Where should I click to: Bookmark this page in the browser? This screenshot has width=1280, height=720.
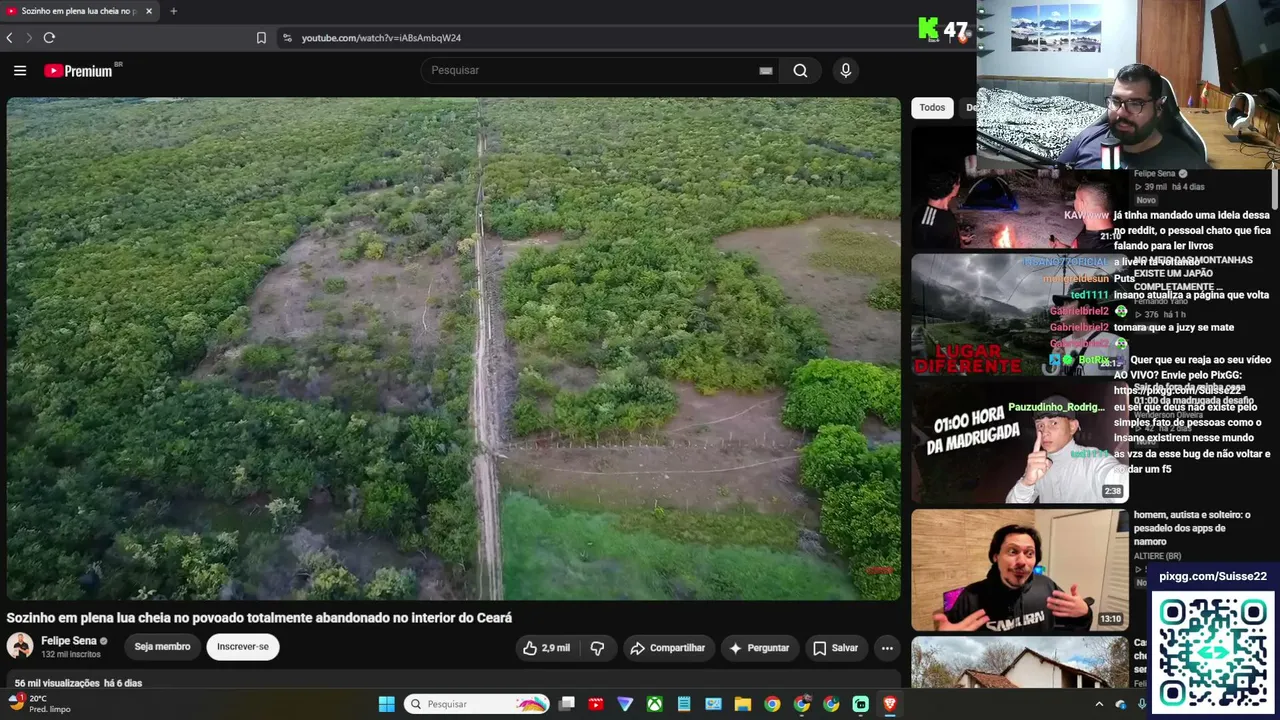click(261, 38)
